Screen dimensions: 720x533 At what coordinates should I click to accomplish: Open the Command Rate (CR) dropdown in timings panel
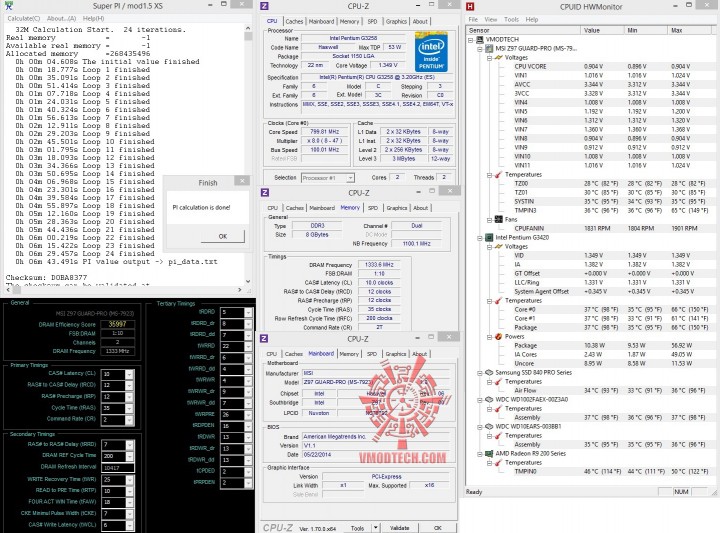(x=129, y=419)
